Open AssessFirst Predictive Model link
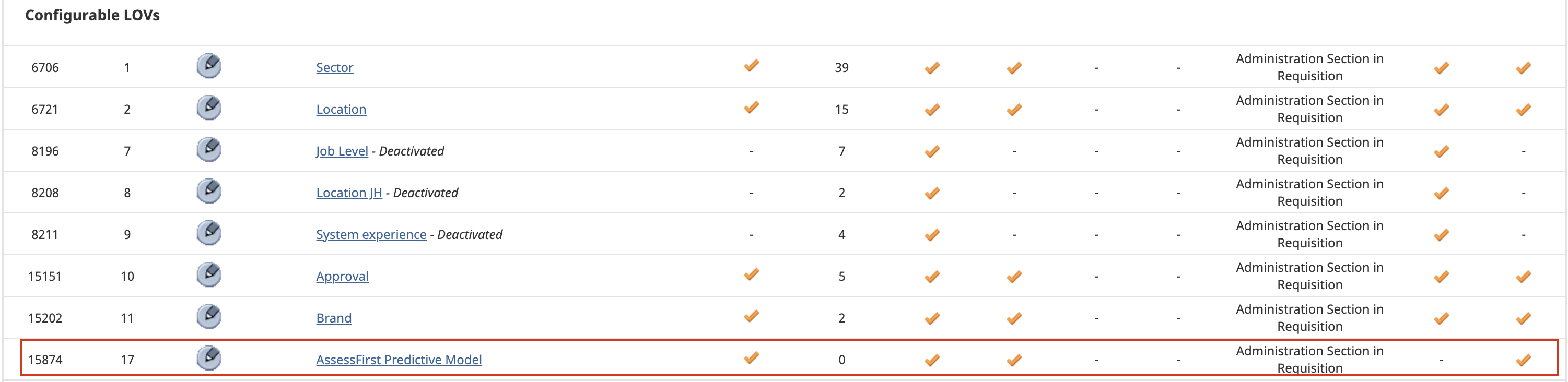This screenshot has width=1568, height=382. pos(399,360)
